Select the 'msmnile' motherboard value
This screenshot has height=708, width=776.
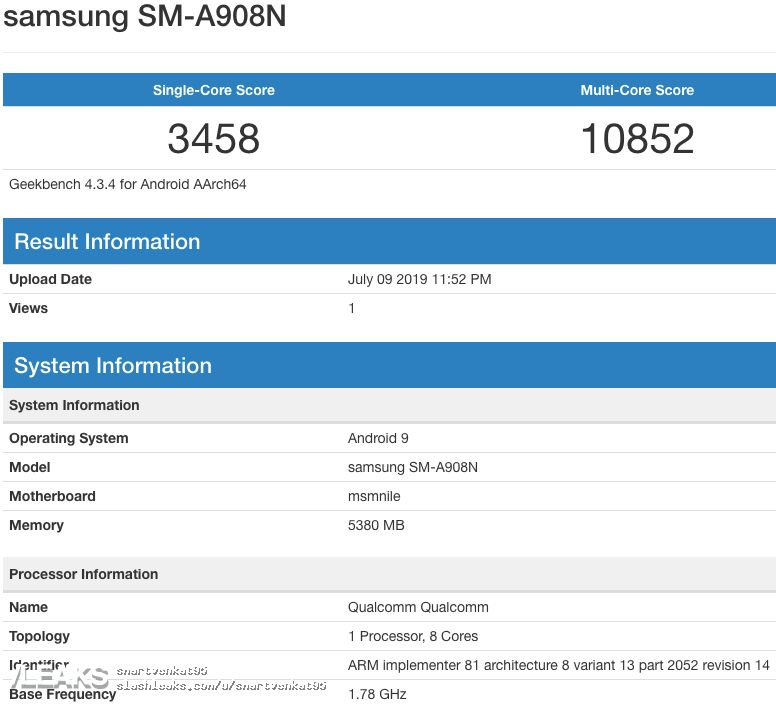374,496
